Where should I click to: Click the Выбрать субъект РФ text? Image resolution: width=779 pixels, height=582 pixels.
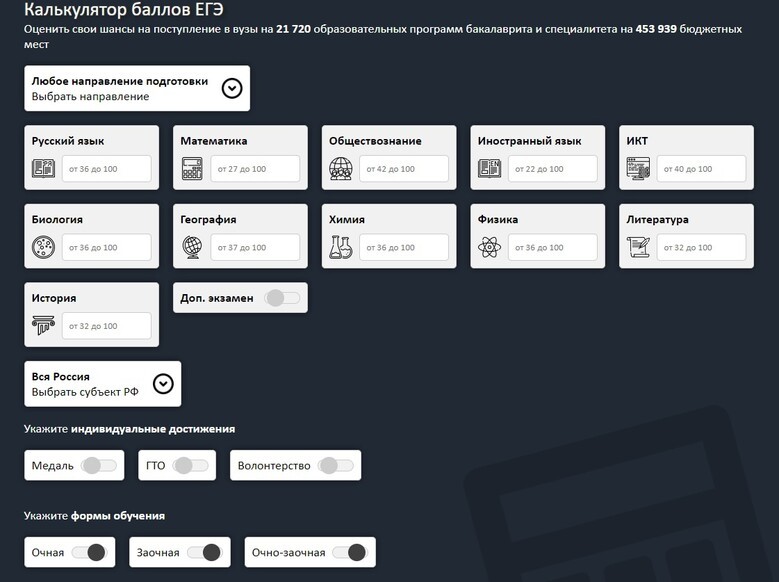85,392
